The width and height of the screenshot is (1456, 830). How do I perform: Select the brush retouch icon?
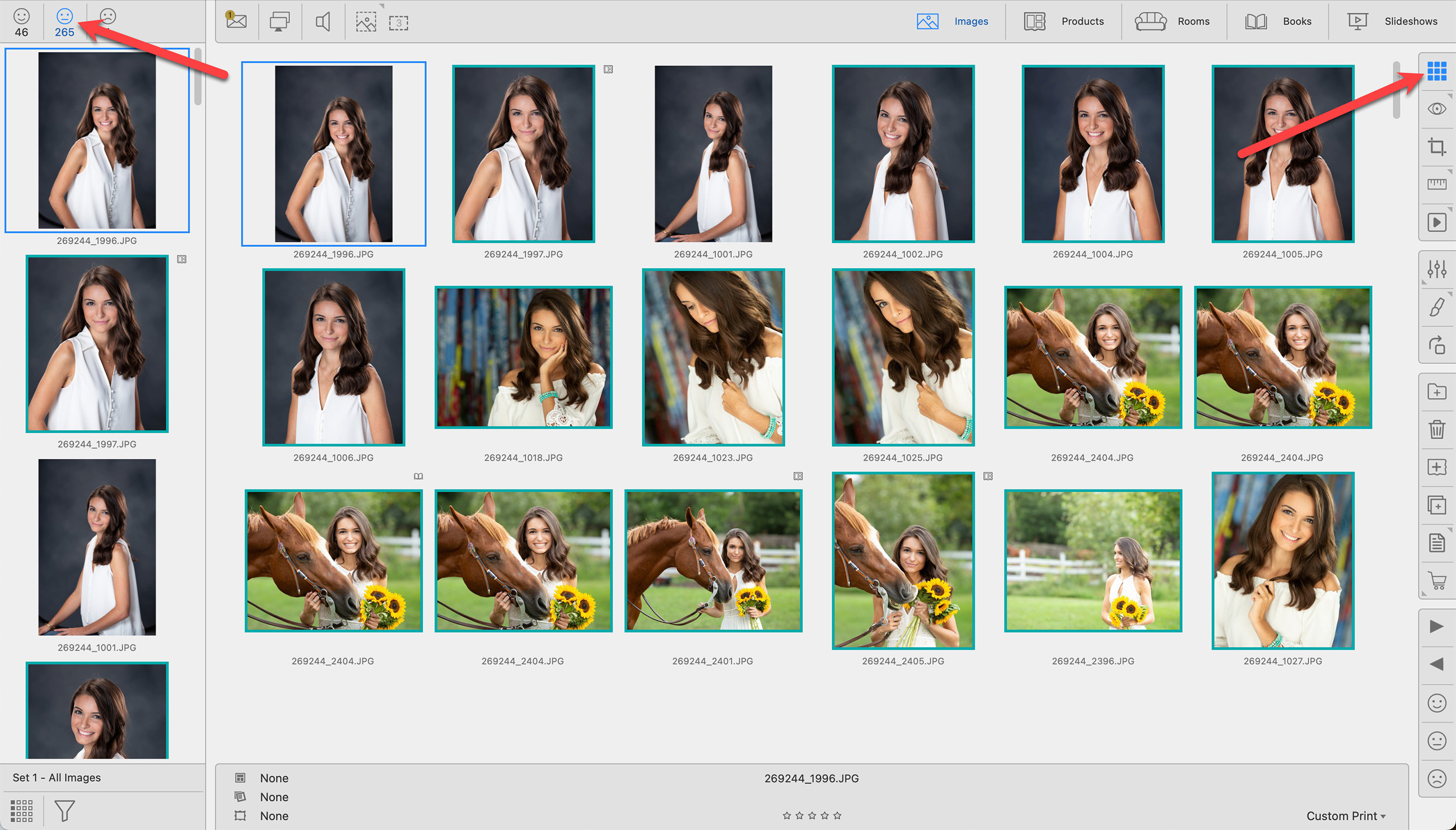[x=1436, y=307]
